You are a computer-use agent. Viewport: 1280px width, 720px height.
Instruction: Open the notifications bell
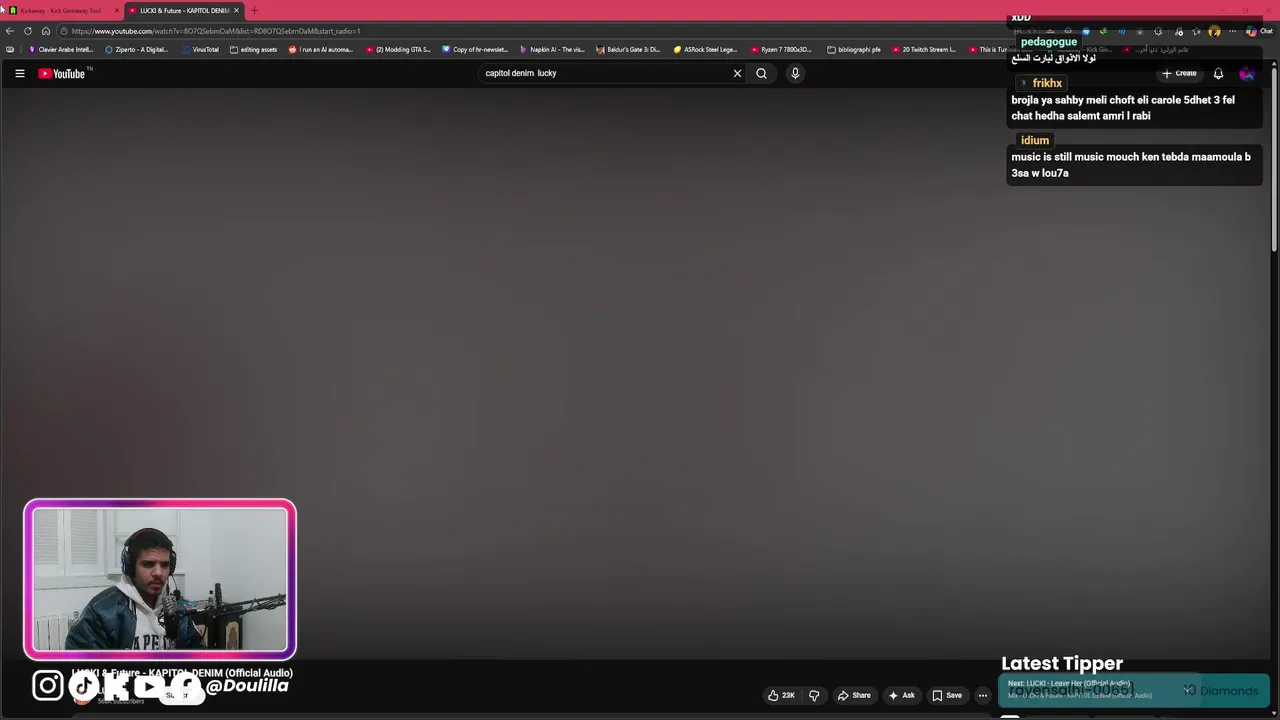coord(1218,73)
